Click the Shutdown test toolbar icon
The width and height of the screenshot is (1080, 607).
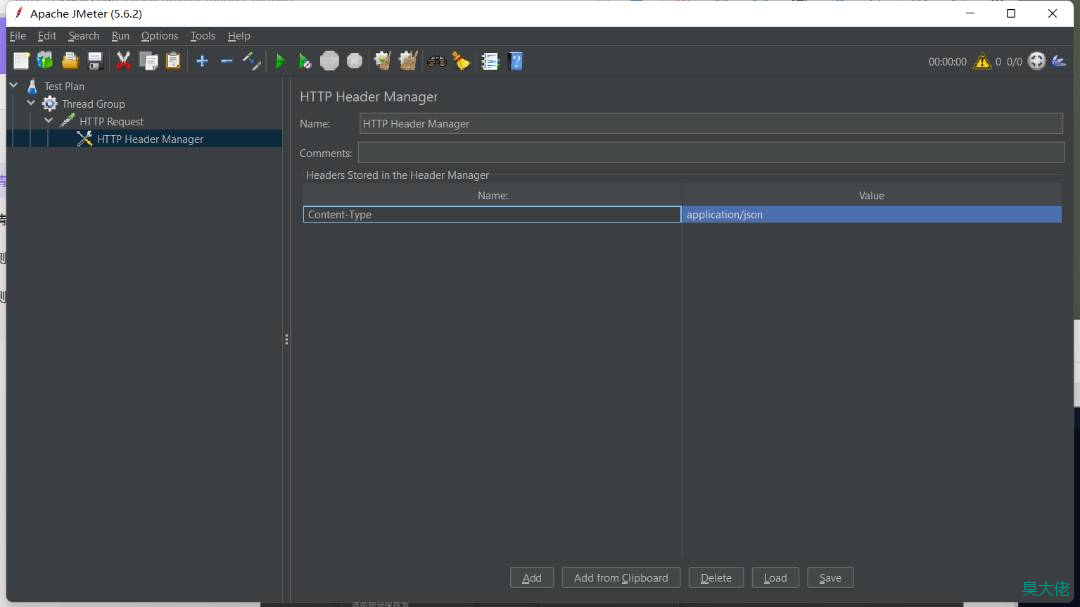tap(355, 61)
